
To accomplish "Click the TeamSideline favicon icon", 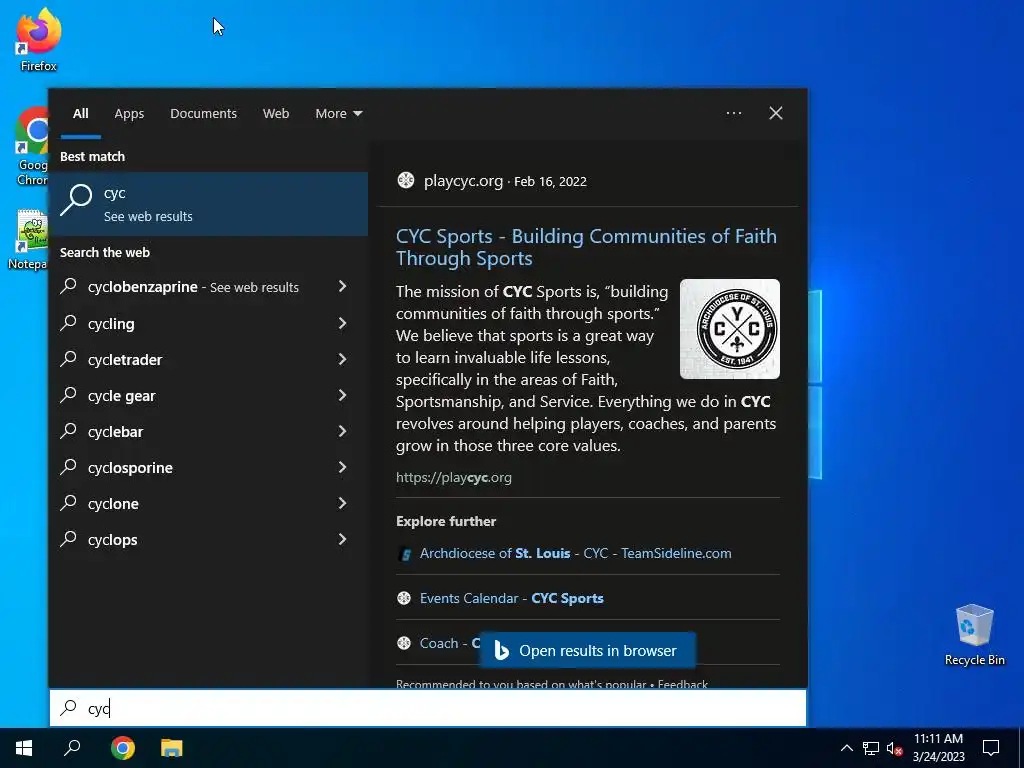I will (x=404, y=554).
